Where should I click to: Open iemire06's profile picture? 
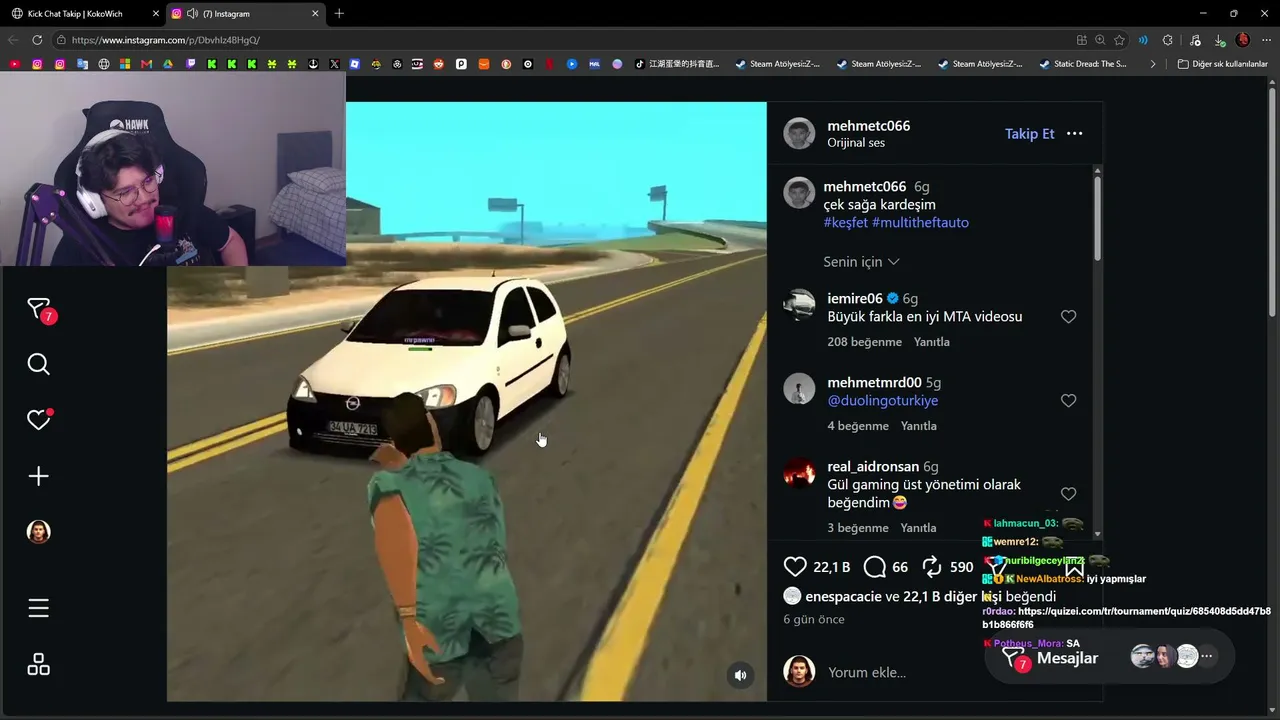click(x=799, y=305)
